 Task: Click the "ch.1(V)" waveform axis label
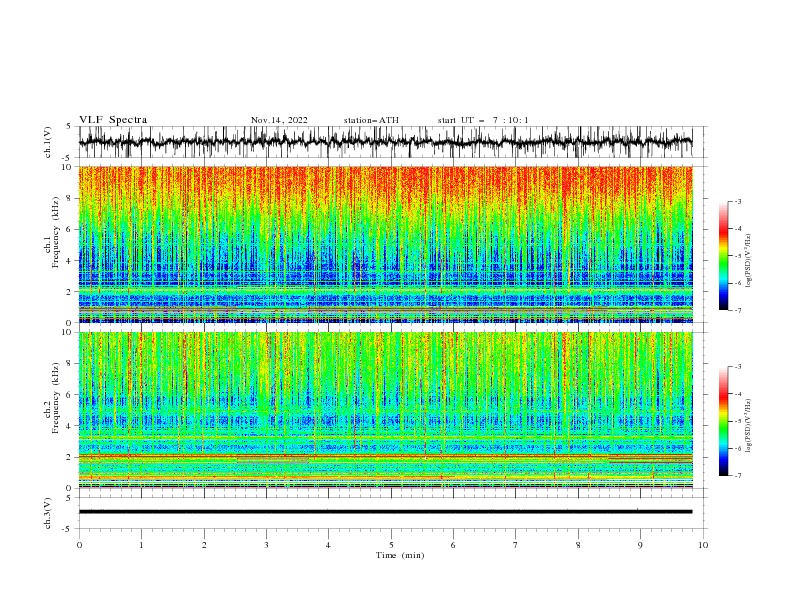48,142
